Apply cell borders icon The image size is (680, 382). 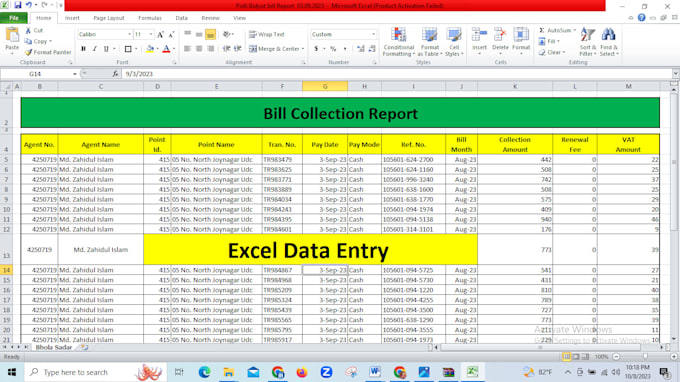[x=128, y=49]
